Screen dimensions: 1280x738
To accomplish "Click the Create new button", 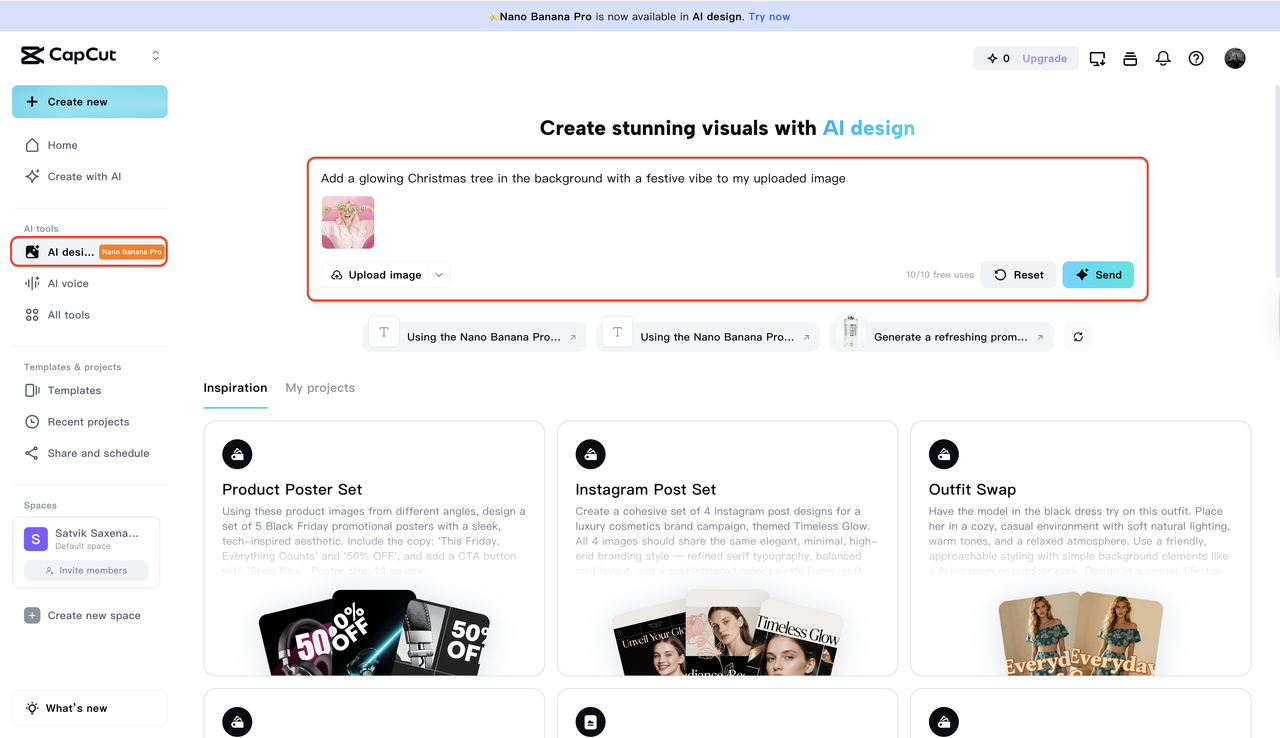I will pos(90,102).
